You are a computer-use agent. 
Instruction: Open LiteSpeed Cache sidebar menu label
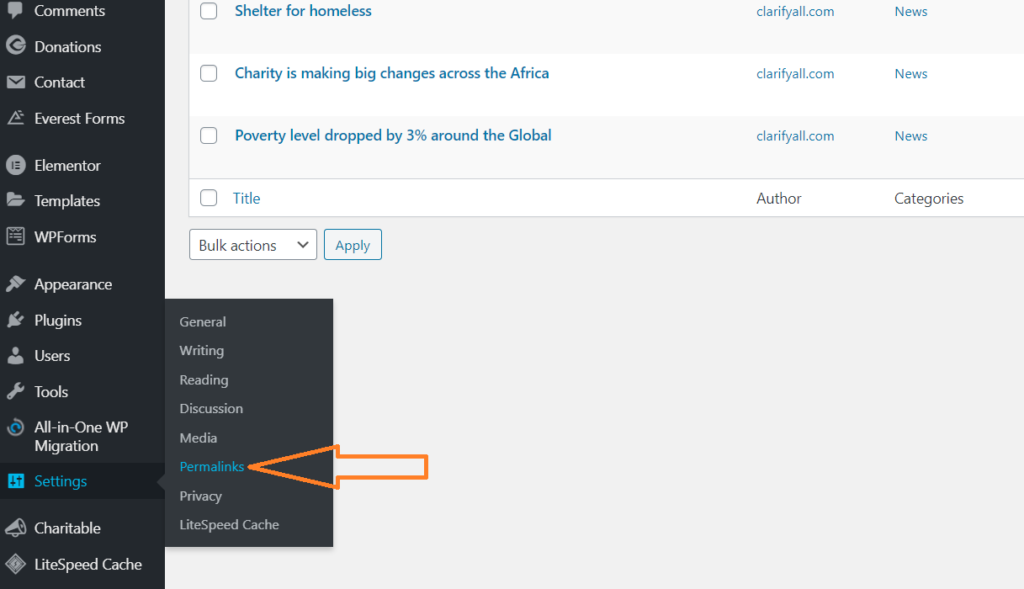coord(88,564)
